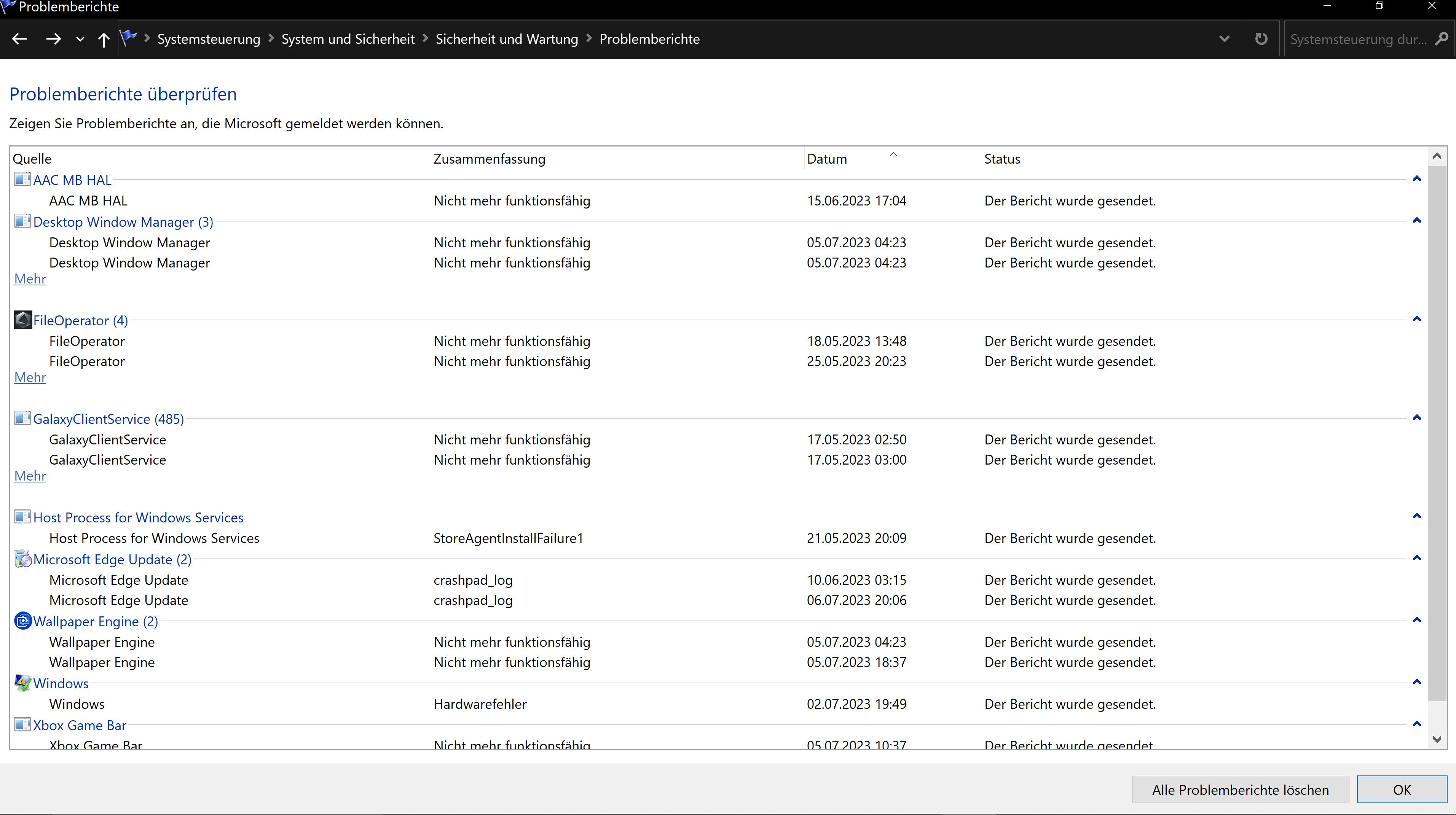The width and height of the screenshot is (1456, 815).
Task: Click the search magnifier icon
Action: pos(1441,39)
